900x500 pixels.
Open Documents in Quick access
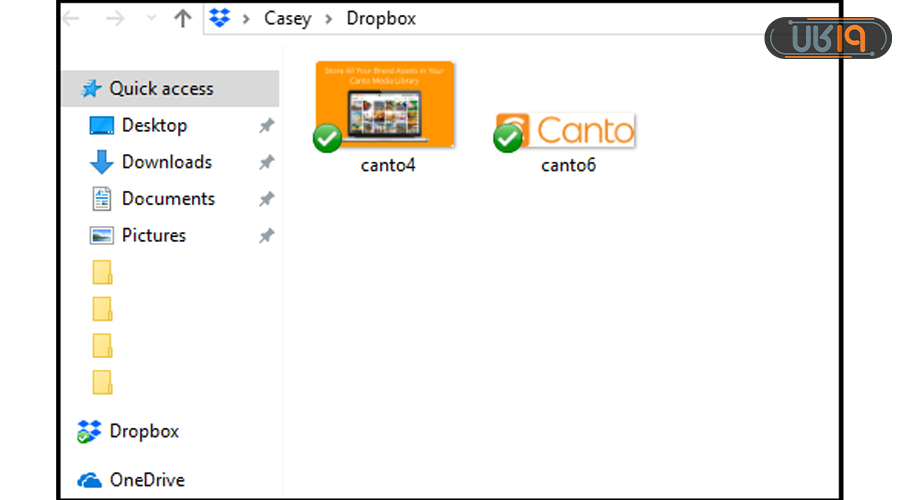168,199
